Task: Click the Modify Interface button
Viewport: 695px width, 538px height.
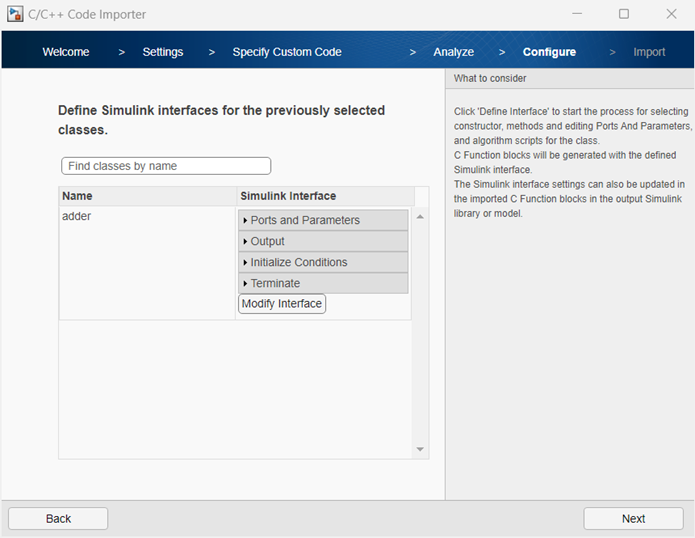Action: (282, 304)
